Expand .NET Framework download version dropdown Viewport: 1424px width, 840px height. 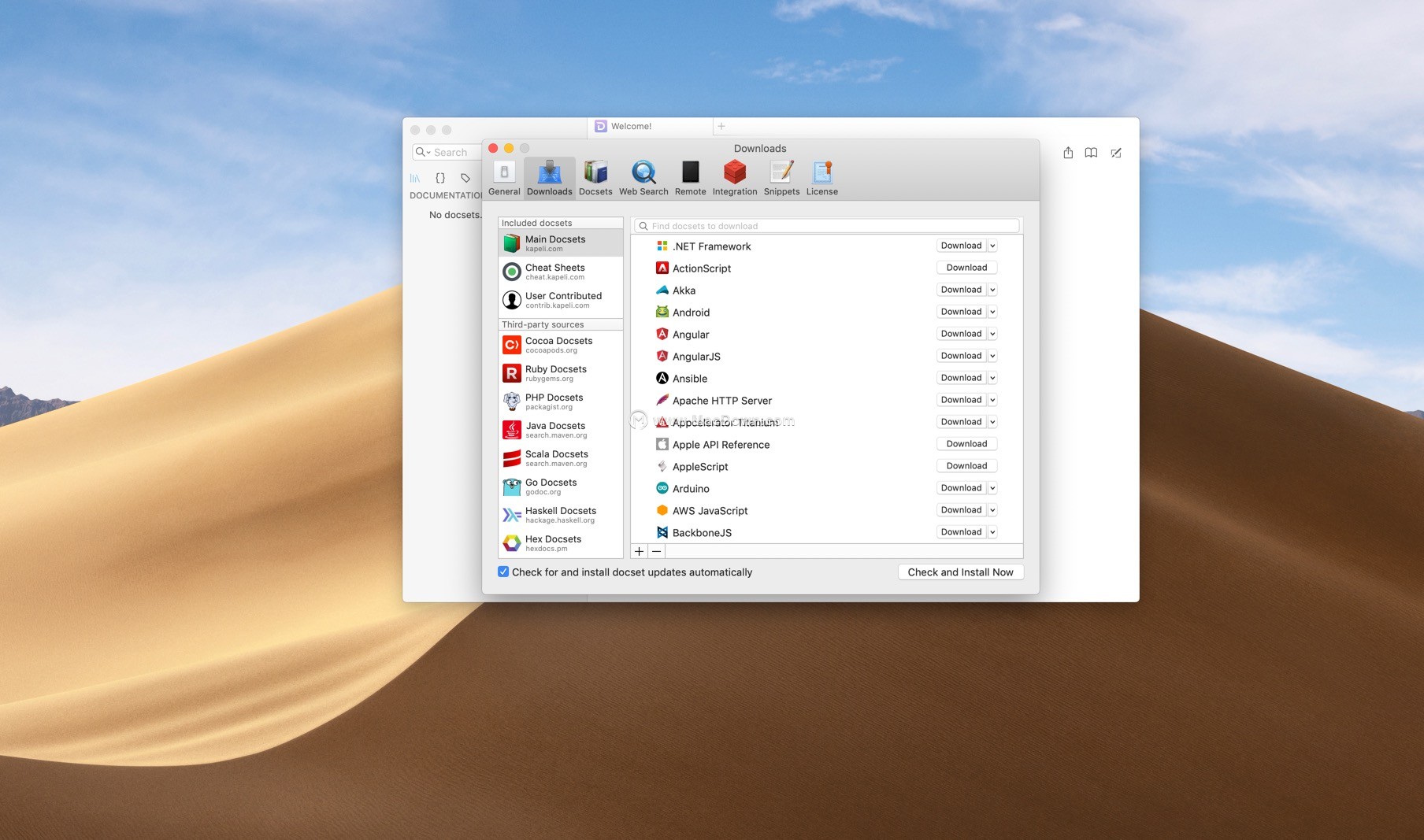click(x=992, y=246)
